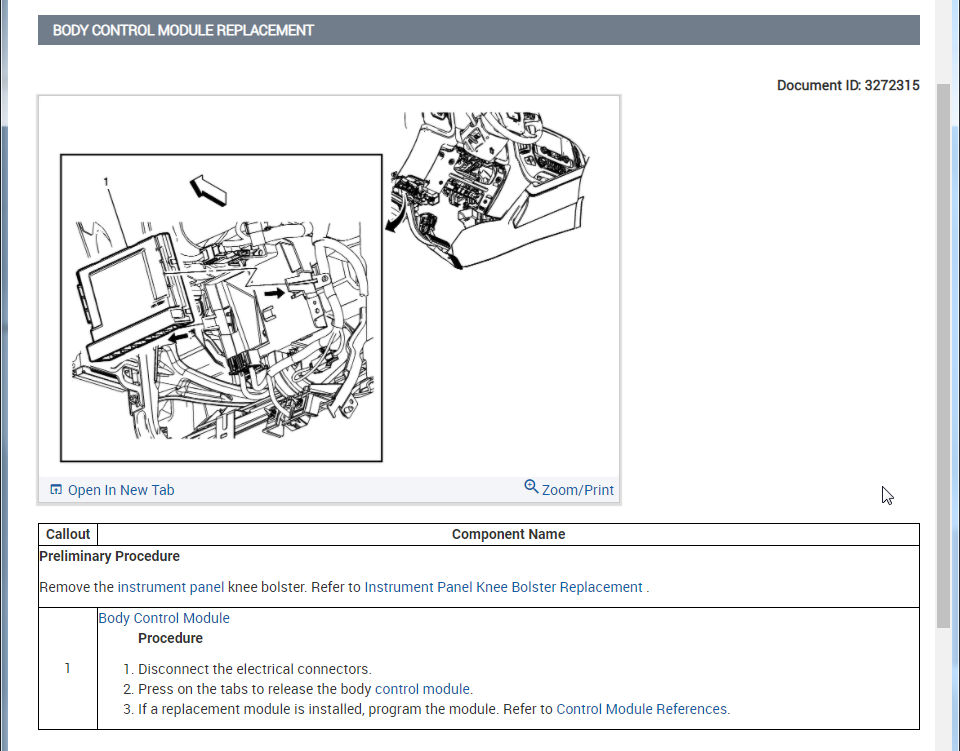Select the Document ID: 3272315 text
Screen dimensions: 960x751
(848, 85)
